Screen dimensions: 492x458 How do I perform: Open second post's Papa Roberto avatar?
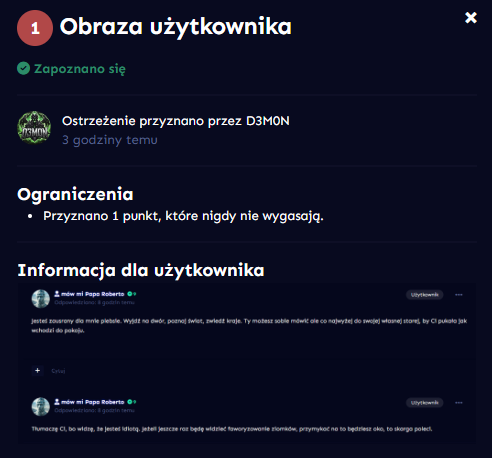tap(41, 406)
